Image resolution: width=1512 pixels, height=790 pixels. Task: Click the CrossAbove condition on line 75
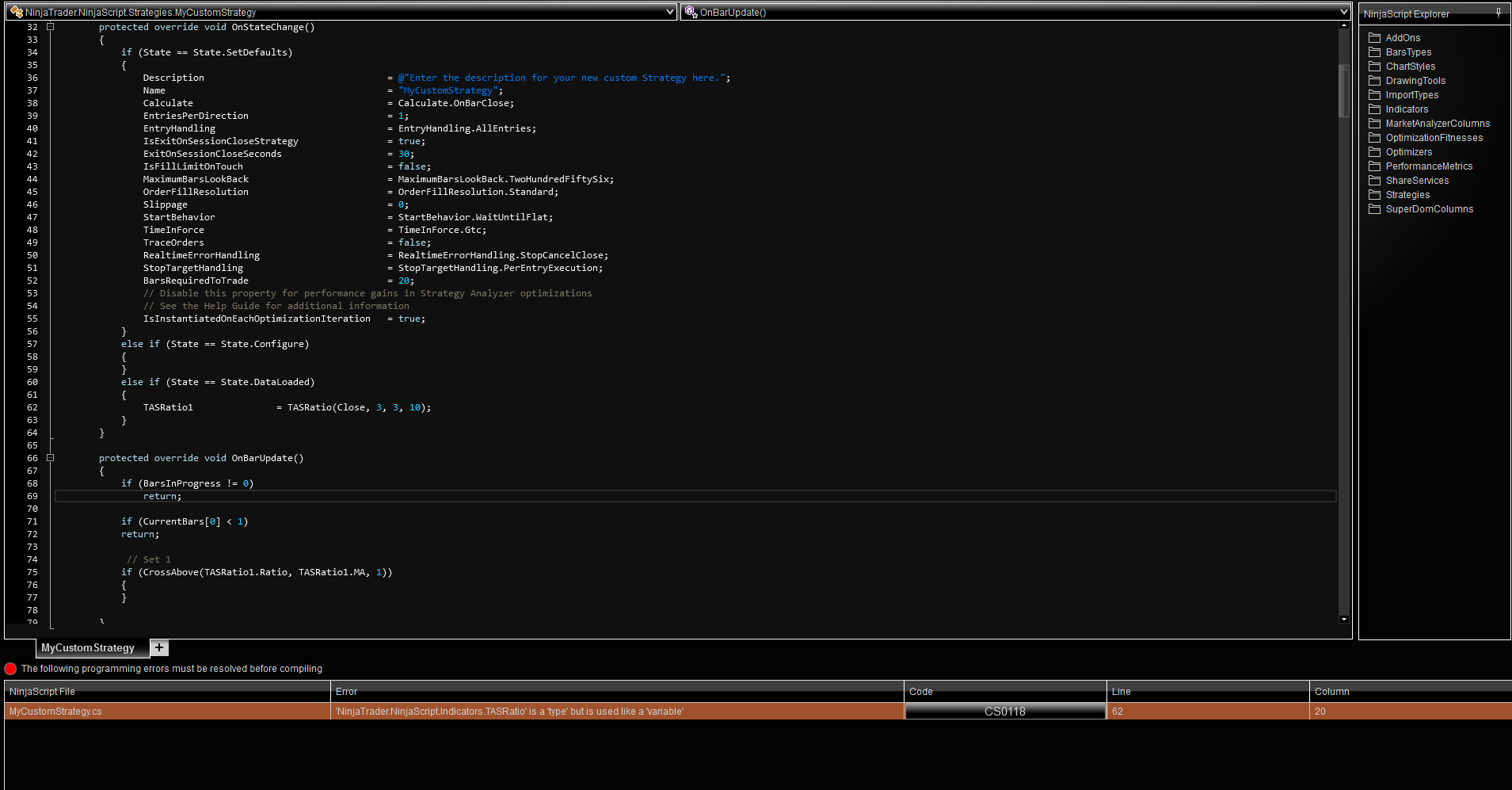(x=257, y=572)
